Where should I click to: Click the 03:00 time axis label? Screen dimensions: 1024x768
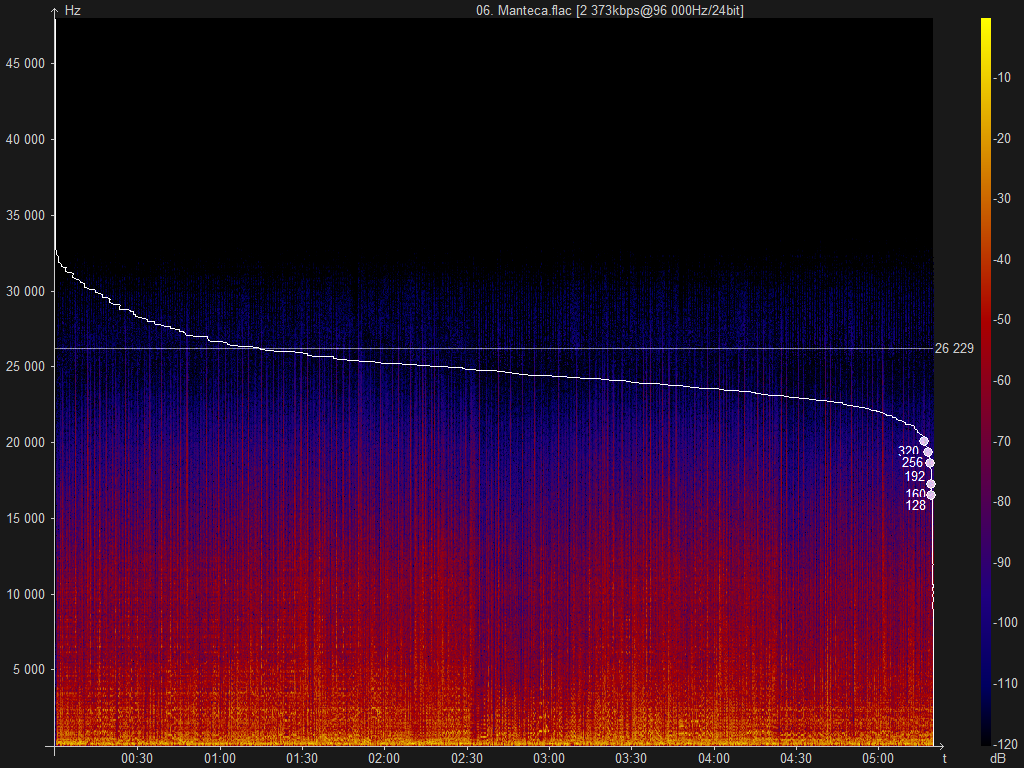click(x=549, y=758)
